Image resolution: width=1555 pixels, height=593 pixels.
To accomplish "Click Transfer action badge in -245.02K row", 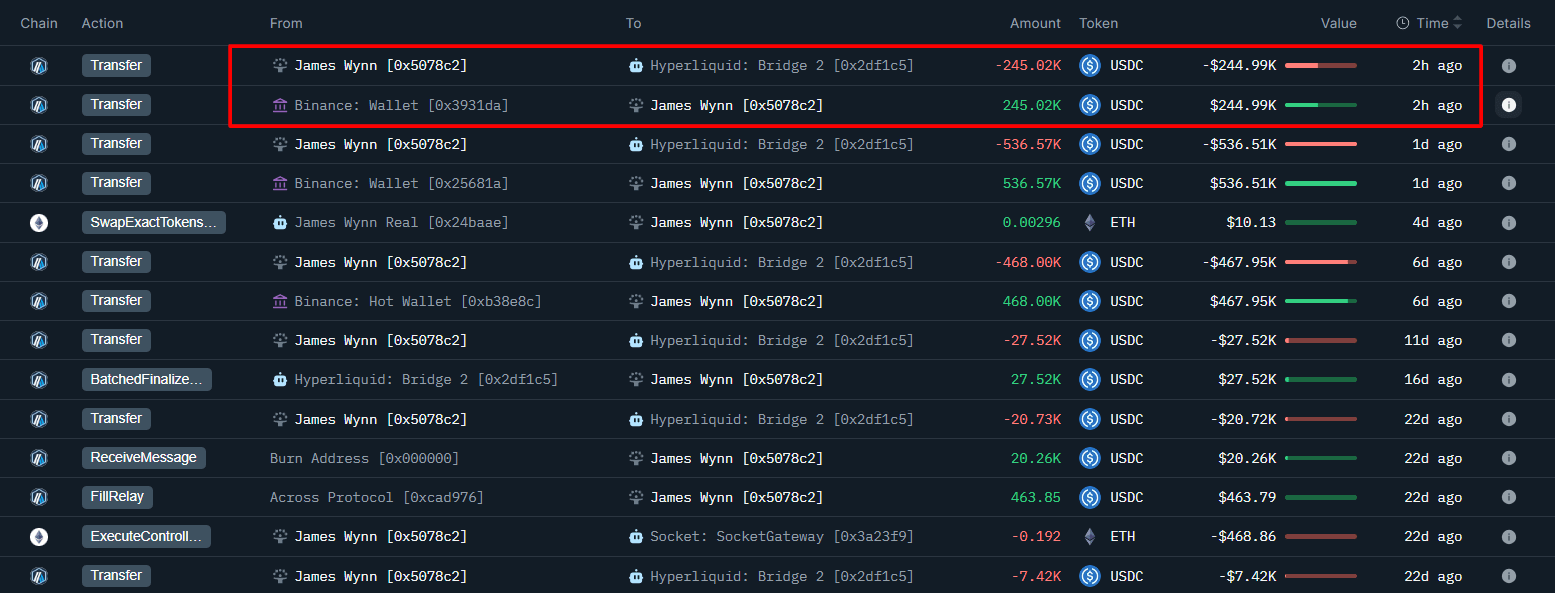I will click(x=116, y=66).
